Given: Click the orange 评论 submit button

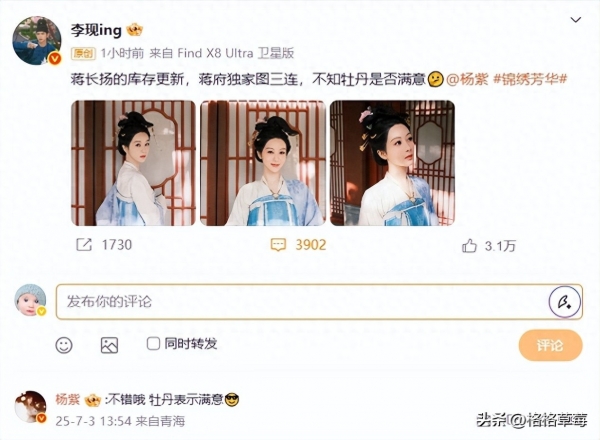Looking at the screenshot, I should [x=550, y=345].
